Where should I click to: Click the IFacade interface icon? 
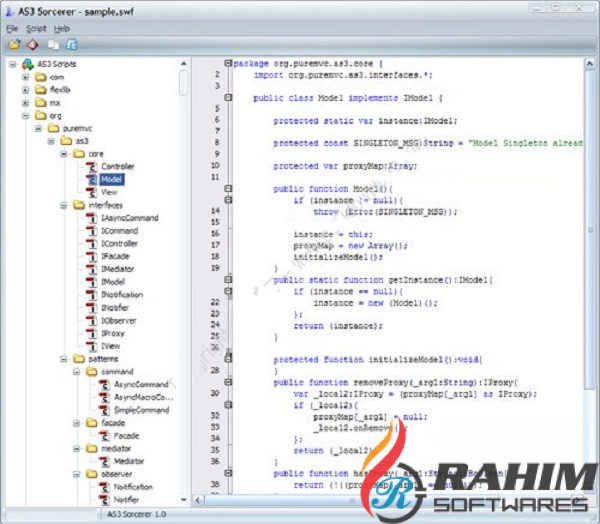coord(92,256)
